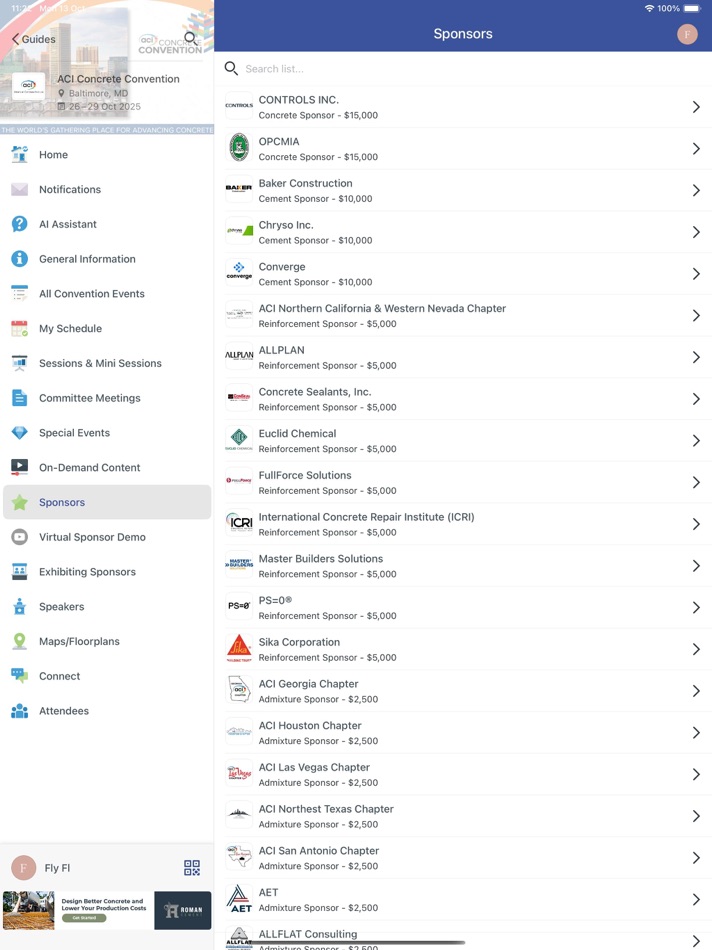Tap the Fly Fl user avatar

(x=24, y=868)
